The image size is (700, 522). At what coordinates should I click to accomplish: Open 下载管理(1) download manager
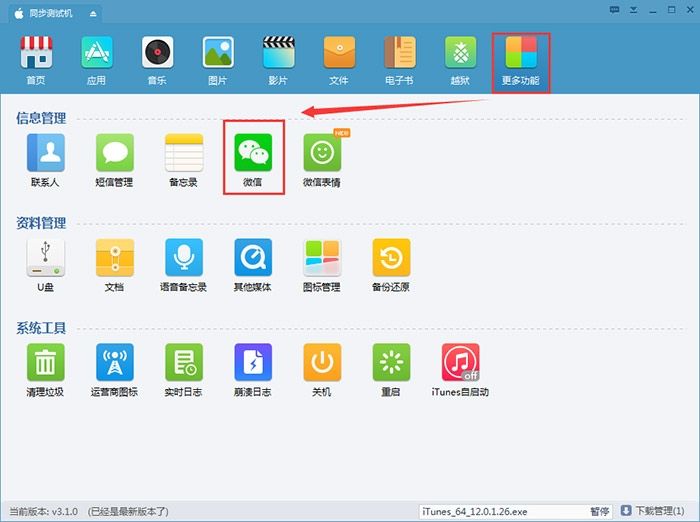pos(660,510)
